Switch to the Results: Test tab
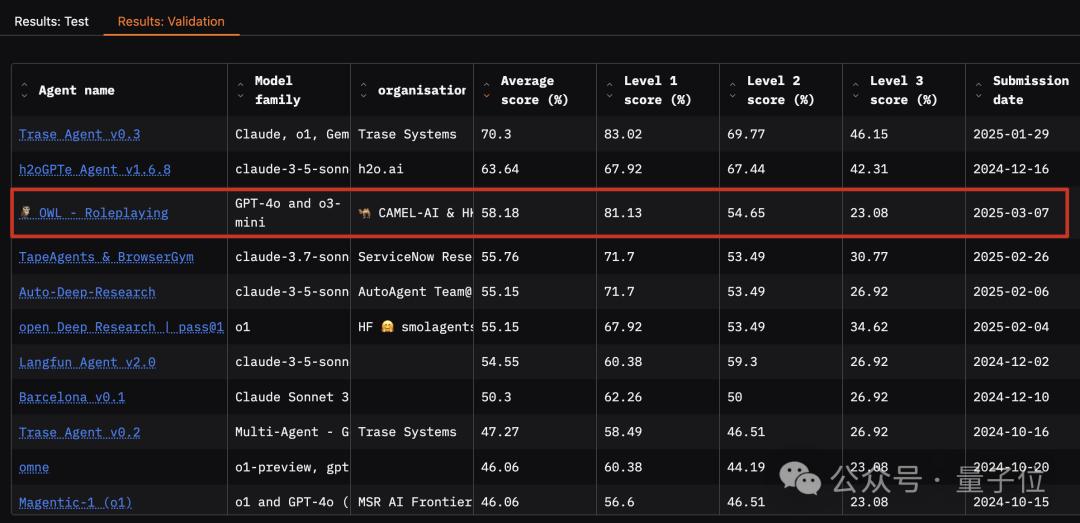The width and height of the screenshot is (1080, 523). (51, 21)
